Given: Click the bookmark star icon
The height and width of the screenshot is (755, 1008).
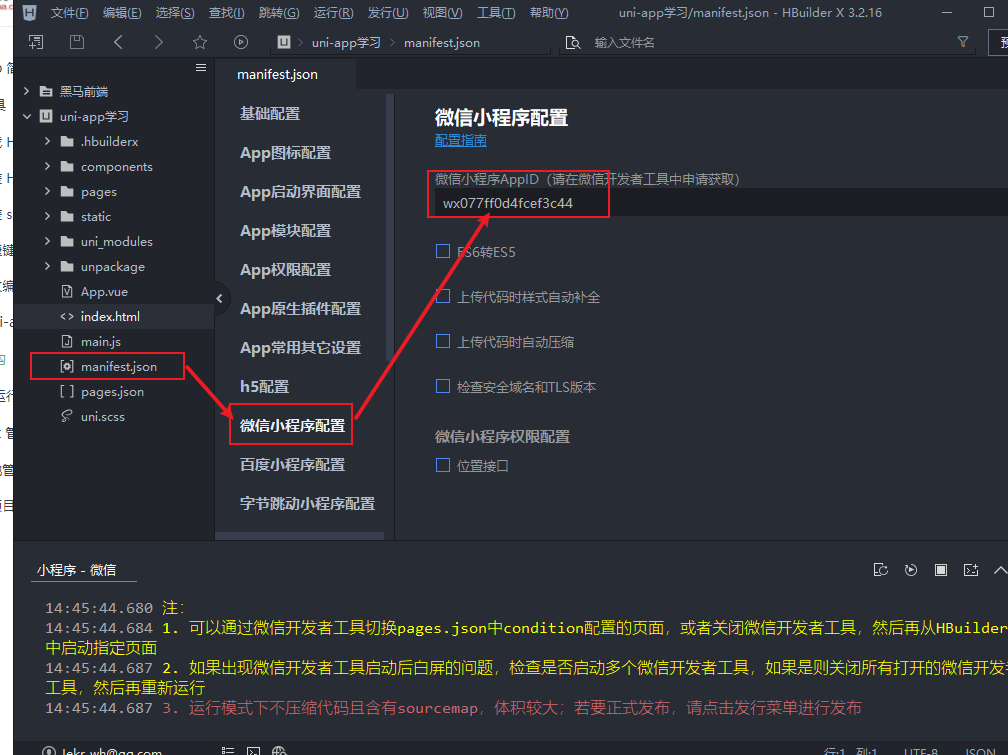Looking at the screenshot, I should [x=199, y=42].
